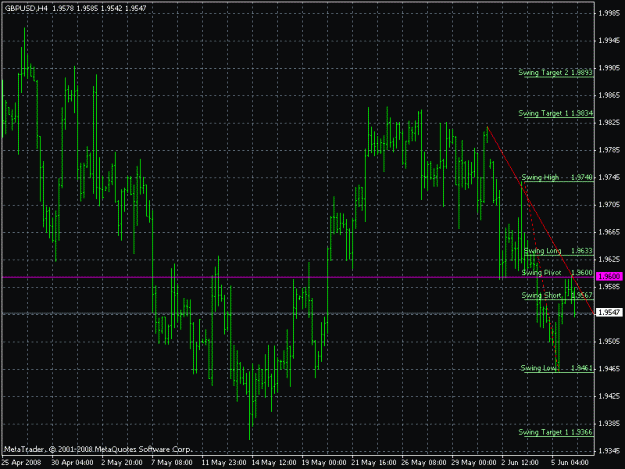Click the Swing Long 1.9633 label

tap(558, 251)
